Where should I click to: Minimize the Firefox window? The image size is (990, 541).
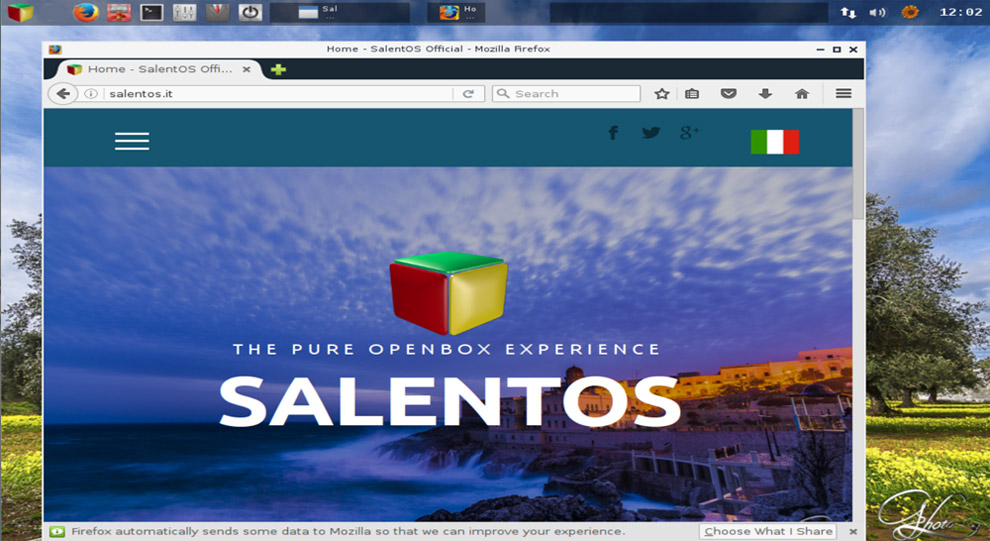[x=820, y=49]
